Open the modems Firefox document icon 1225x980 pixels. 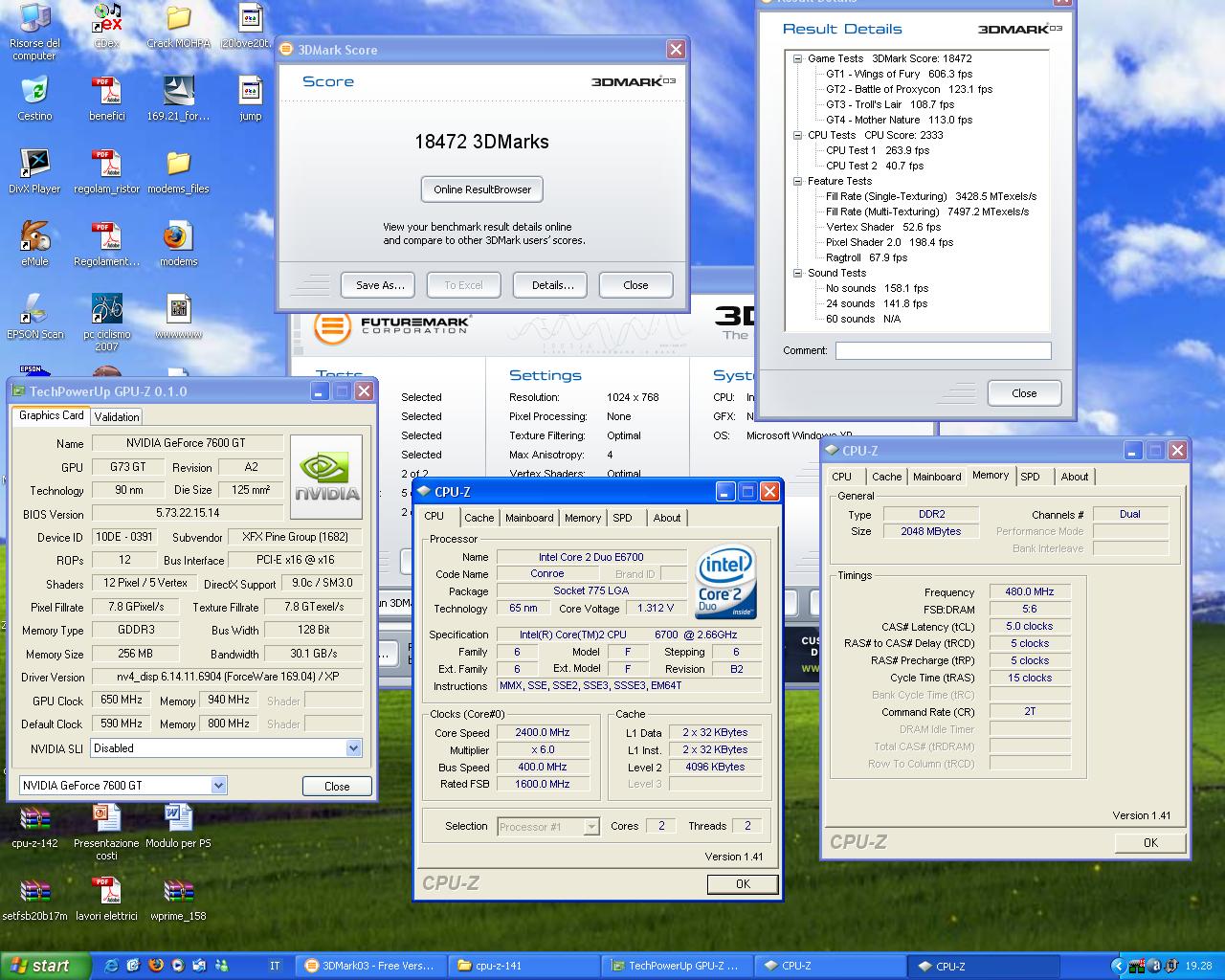pos(179,244)
